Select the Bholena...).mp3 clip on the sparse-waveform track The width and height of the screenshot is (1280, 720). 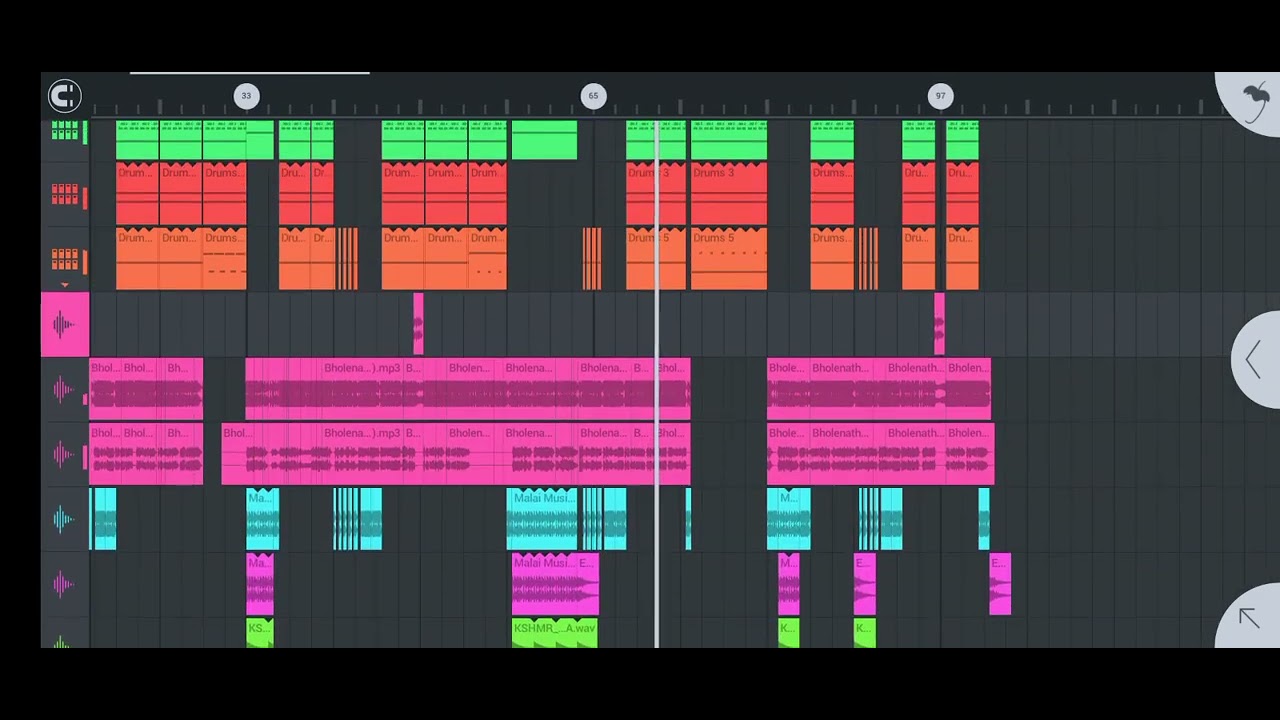click(x=361, y=454)
